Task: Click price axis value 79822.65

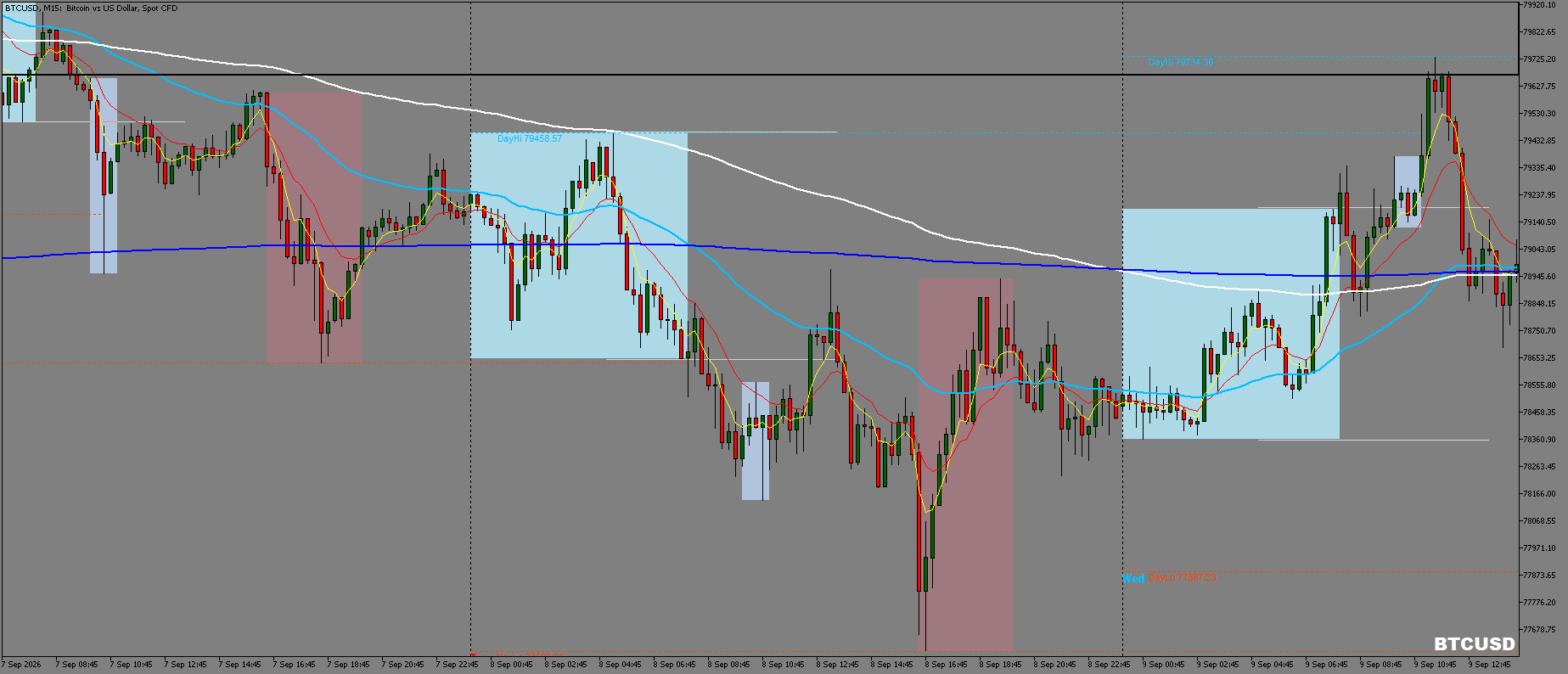Action: 1539,32
